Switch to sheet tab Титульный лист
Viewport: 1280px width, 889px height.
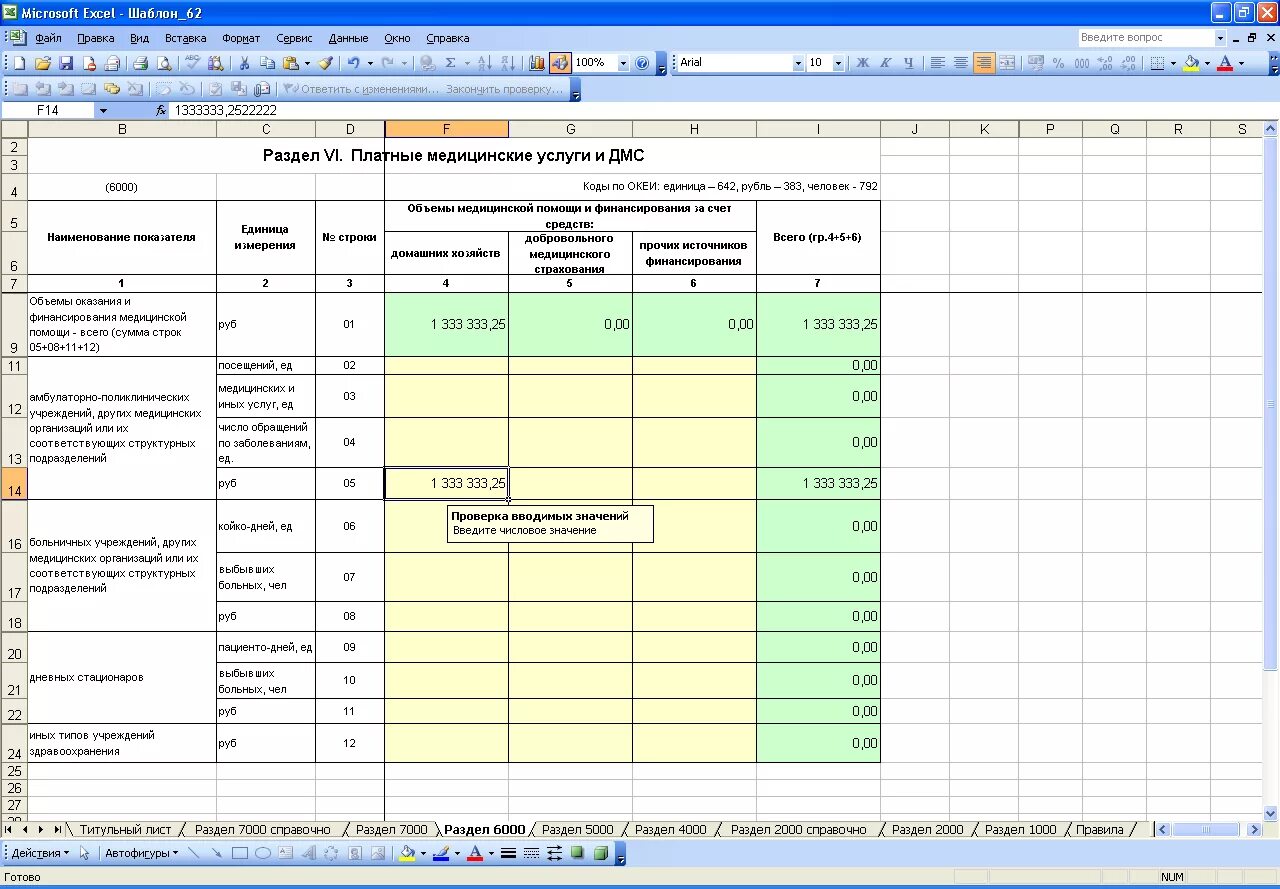[126, 829]
